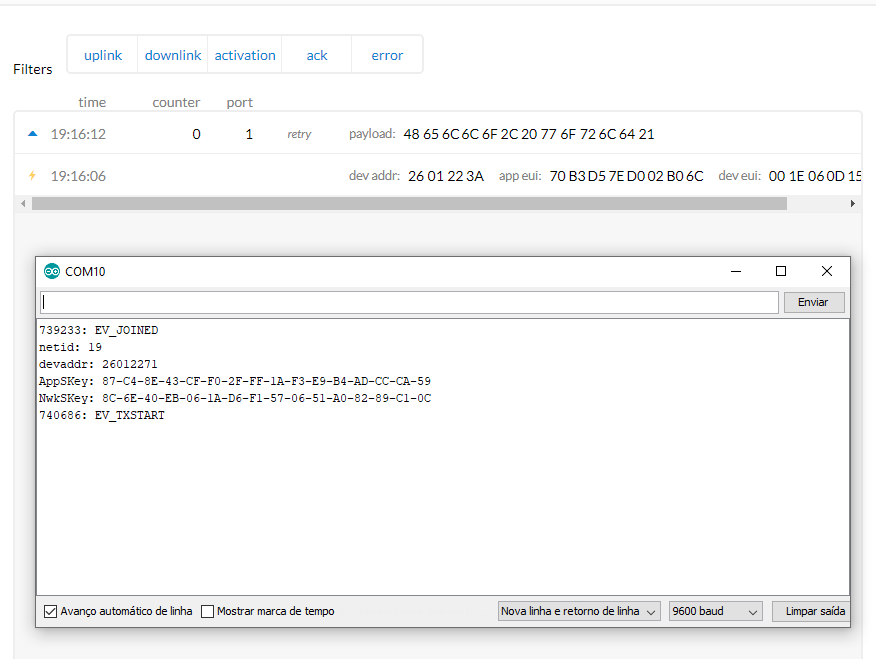This screenshot has height=659, width=876.
Task: Select the downlink filter tab
Action: [x=173, y=55]
